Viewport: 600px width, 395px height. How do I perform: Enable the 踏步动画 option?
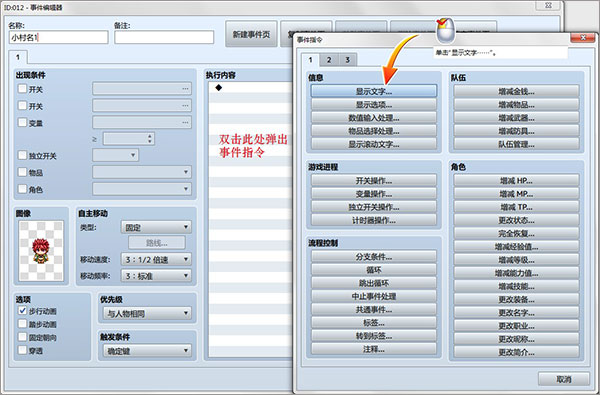(23, 324)
